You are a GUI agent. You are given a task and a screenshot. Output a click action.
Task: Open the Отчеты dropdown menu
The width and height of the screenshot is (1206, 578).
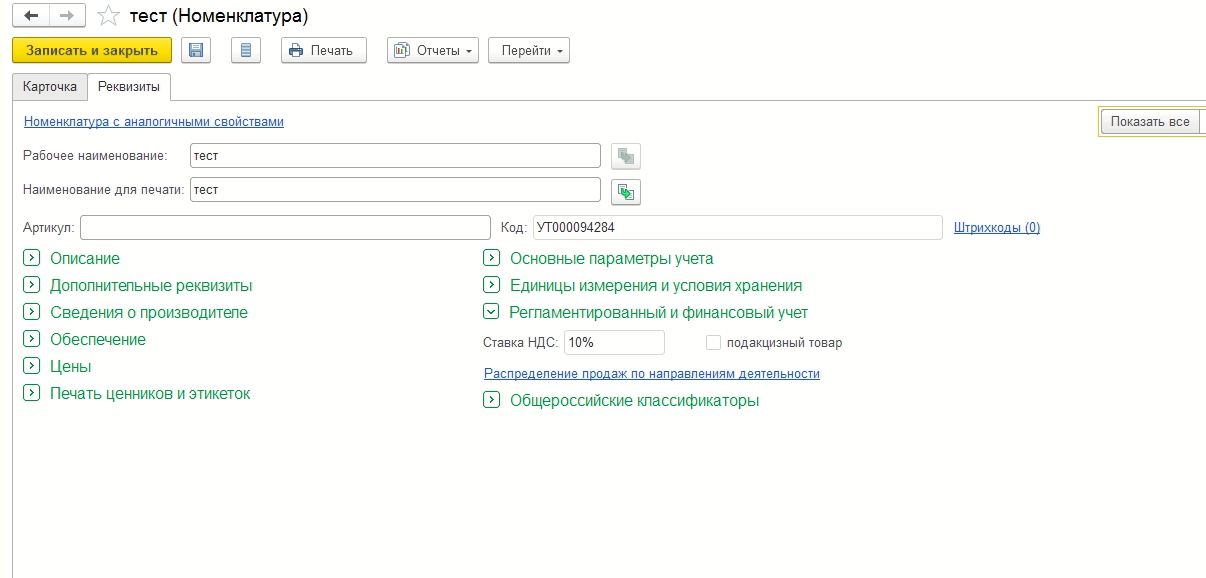[433, 50]
